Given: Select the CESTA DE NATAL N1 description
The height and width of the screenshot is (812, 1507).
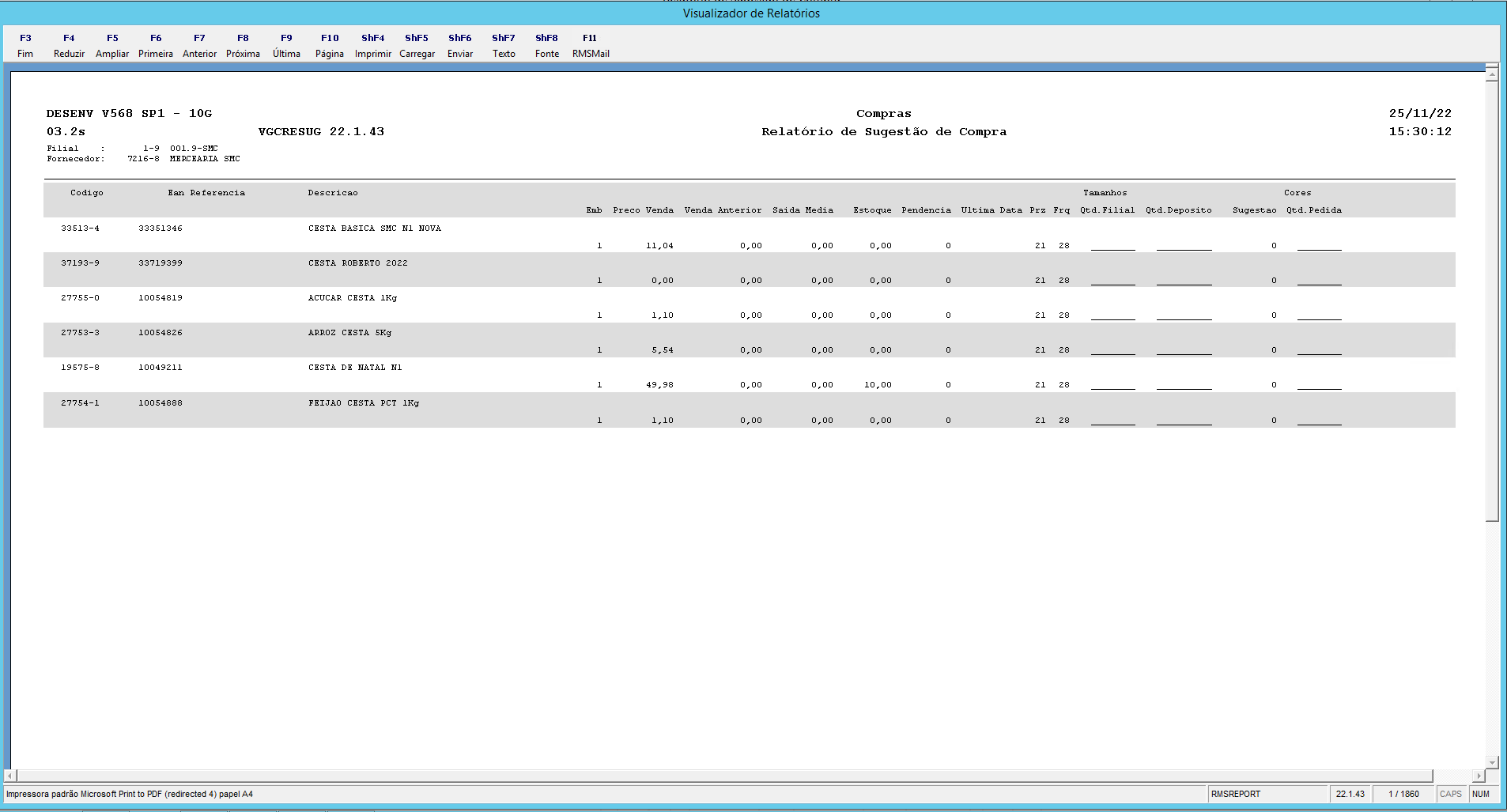Looking at the screenshot, I should pyautogui.click(x=355, y=368).
